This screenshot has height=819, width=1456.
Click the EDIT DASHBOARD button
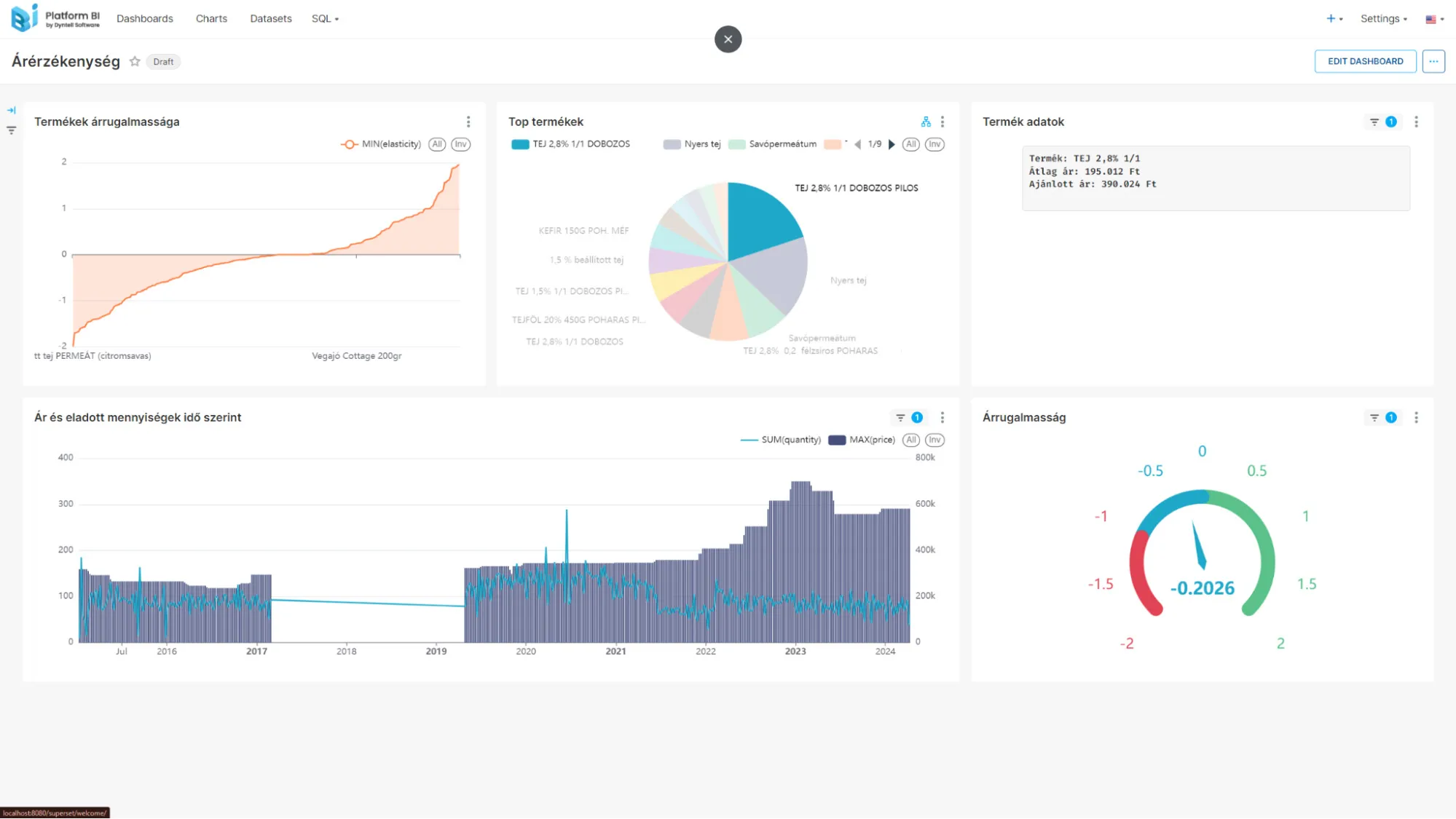(1365, 61)
